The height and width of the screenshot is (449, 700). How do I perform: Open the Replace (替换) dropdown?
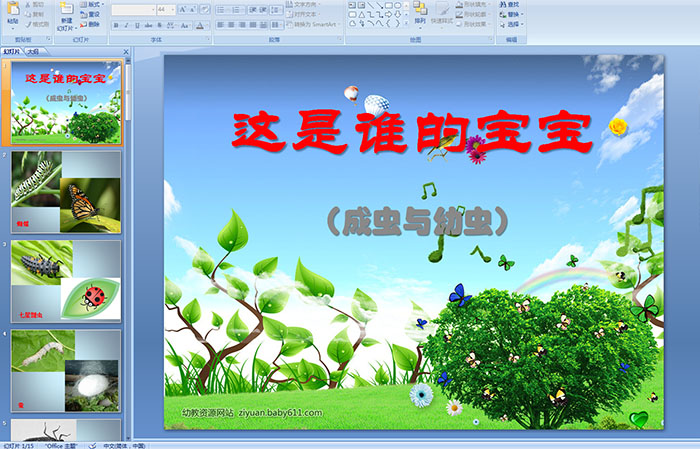click(x=512, y=14)
